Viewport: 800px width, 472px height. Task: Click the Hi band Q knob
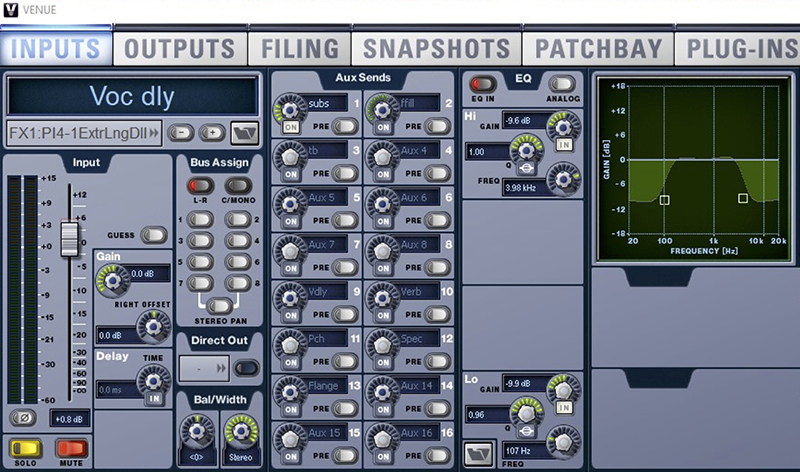tap(527, 149)
